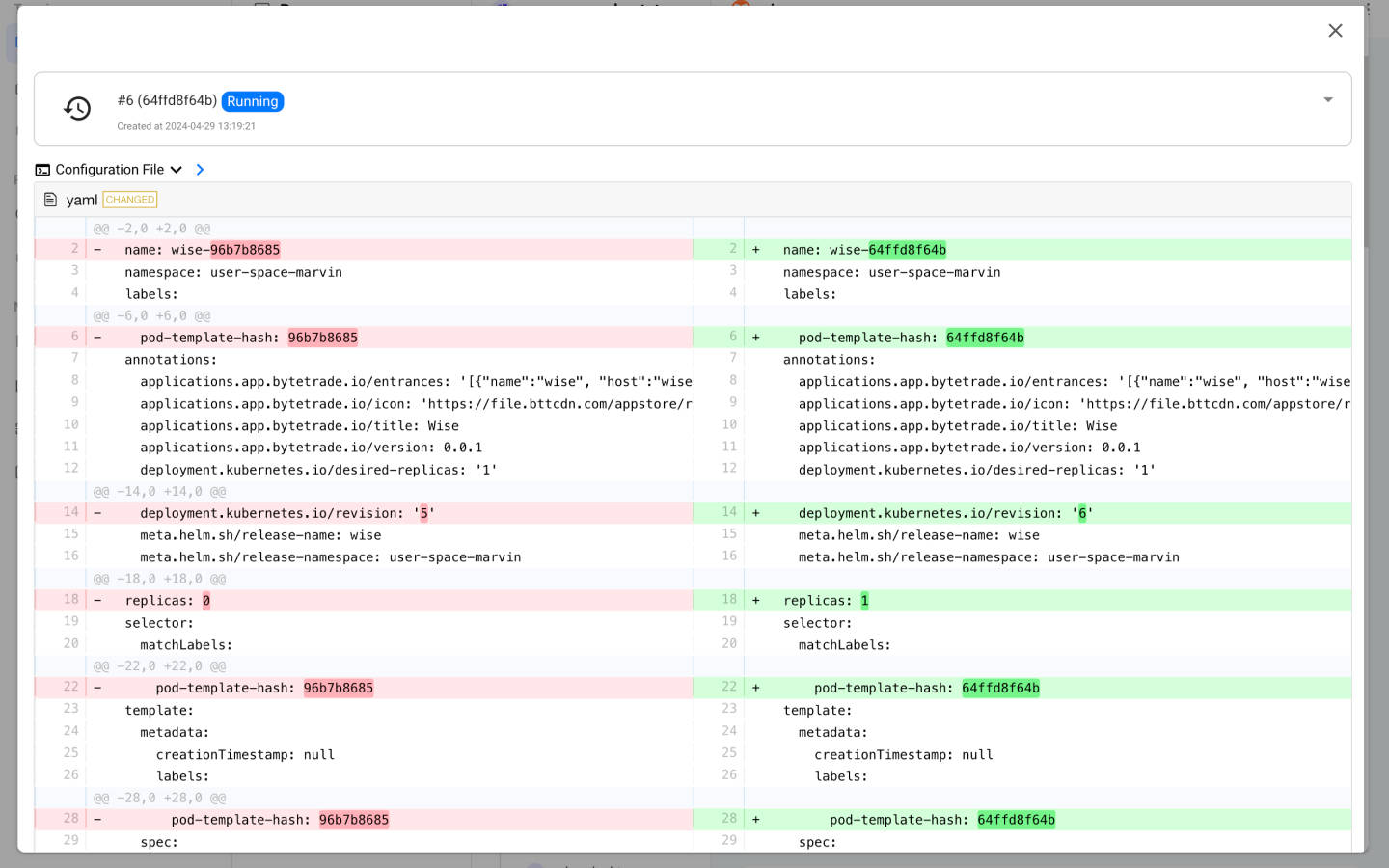Click right pane 'selector:' line

pyautogui.click(x=1022, y=623)
